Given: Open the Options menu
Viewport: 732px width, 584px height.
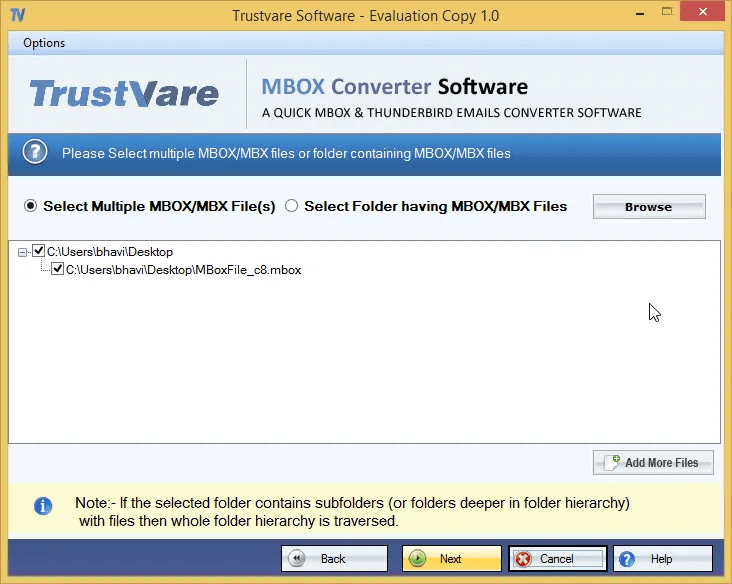Looking at the screenshot, I should [44, 43].
